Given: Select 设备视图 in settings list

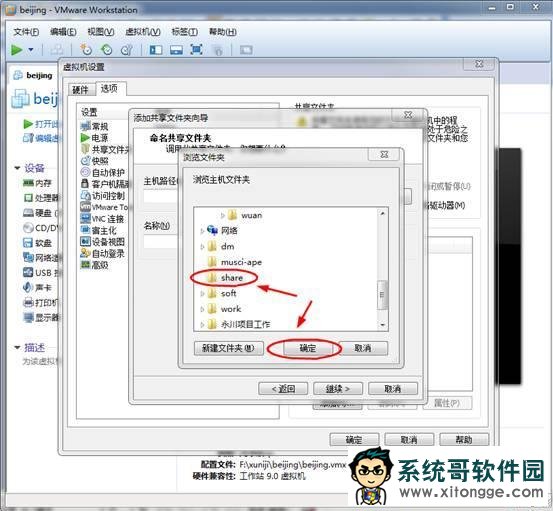Looking at the screenshot, I should (103, 242).
